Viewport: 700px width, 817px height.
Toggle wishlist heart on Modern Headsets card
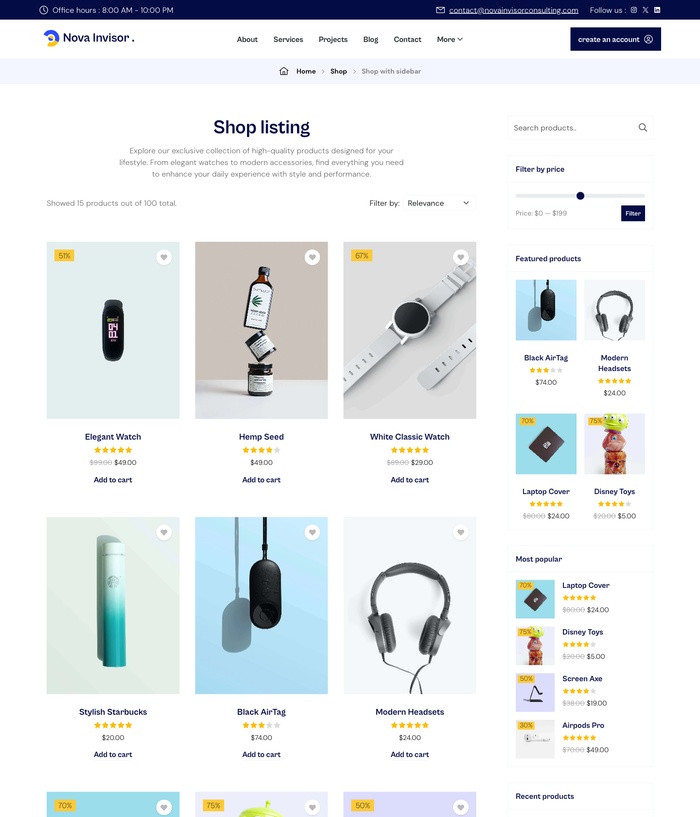[460, 532]
